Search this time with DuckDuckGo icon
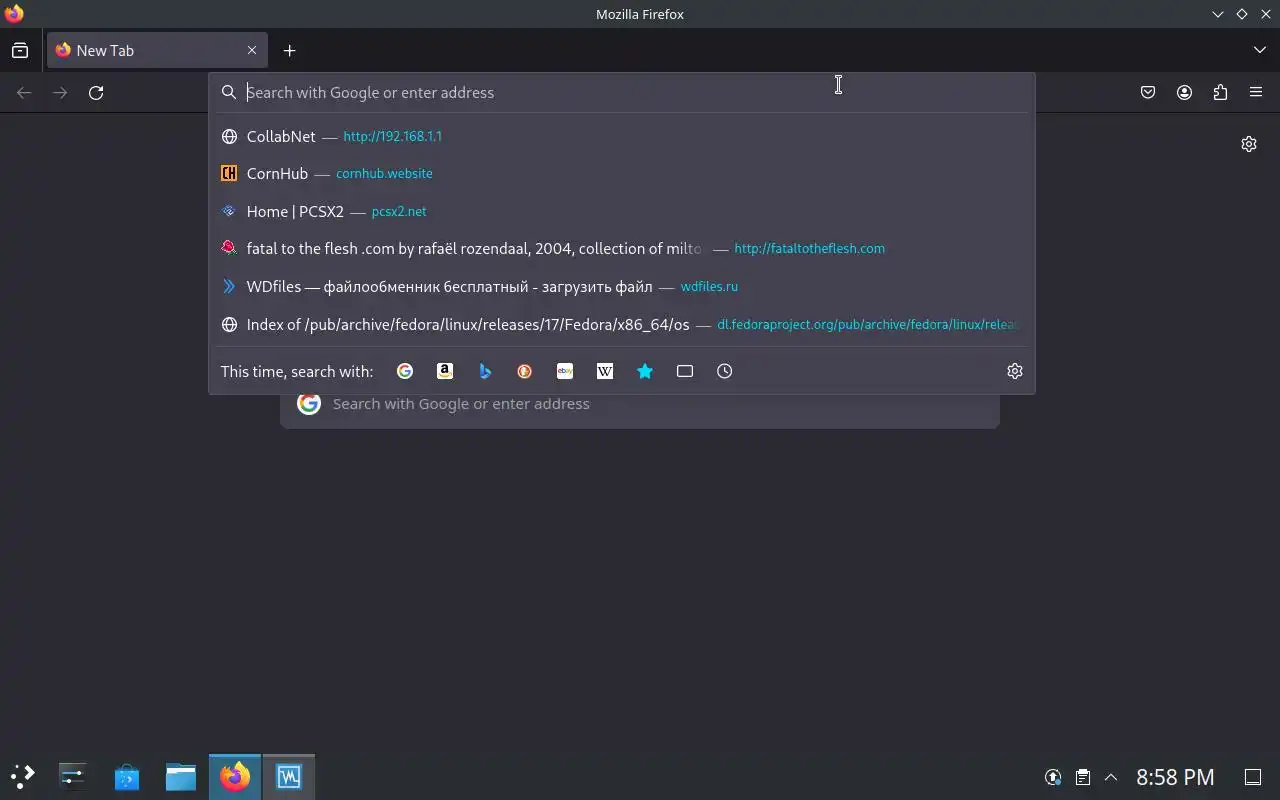The width and height of the screenshot is (1280, 800). (x=525, y=371)
